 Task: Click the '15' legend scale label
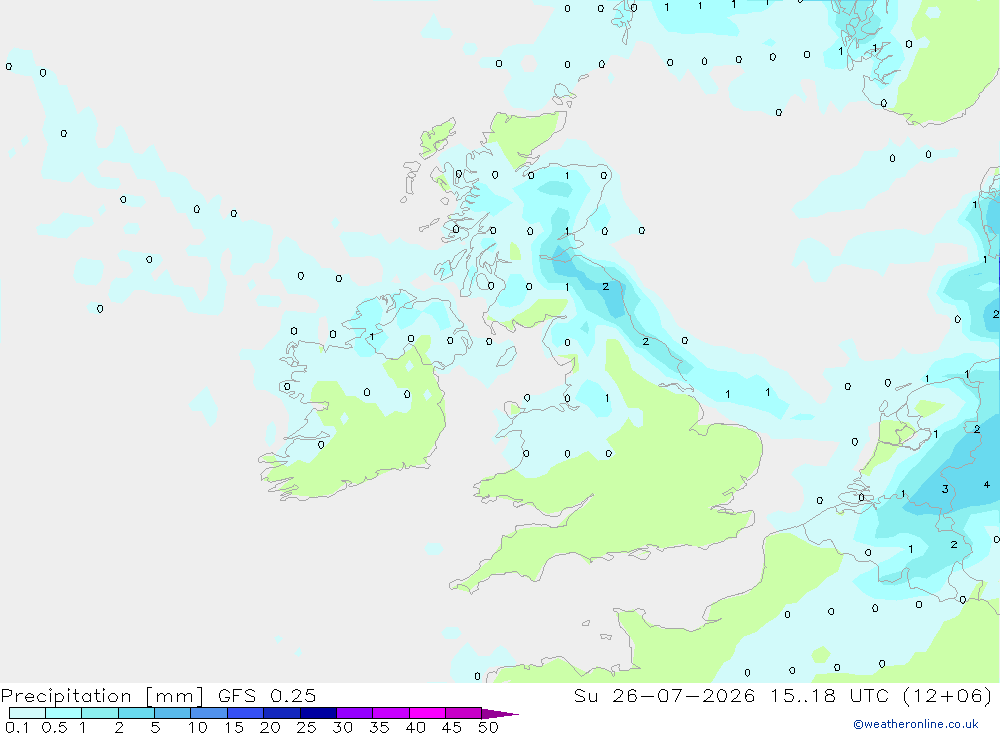[234, 727]
